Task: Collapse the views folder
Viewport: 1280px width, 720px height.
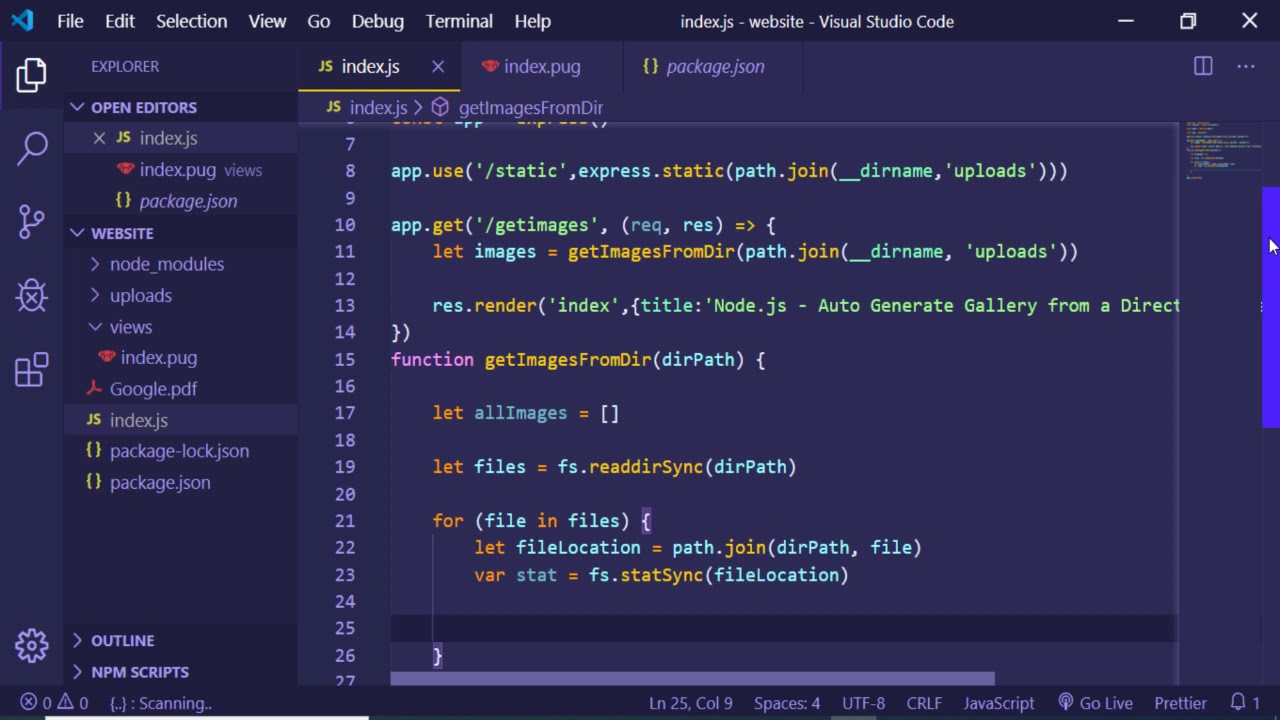Action: [130, 327]
